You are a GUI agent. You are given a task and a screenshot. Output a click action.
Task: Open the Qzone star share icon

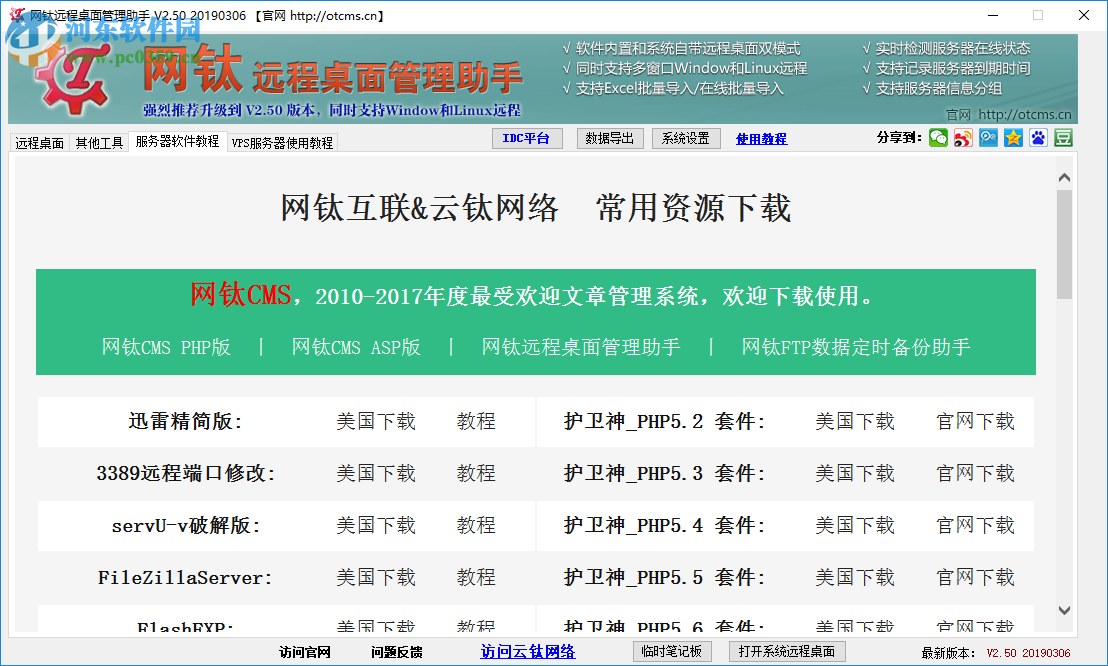(1013, 137)
